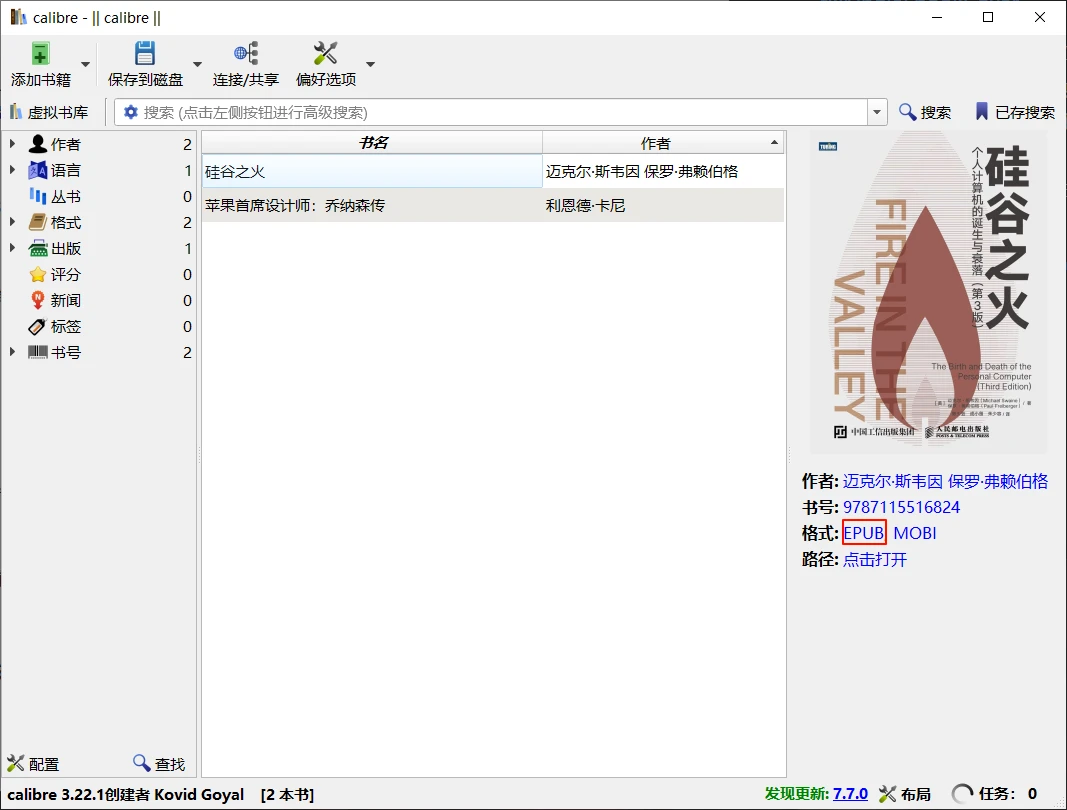Expand the Languages (语言) tree node
This screenshot has height=810, width=1067.
coord(12,170)
